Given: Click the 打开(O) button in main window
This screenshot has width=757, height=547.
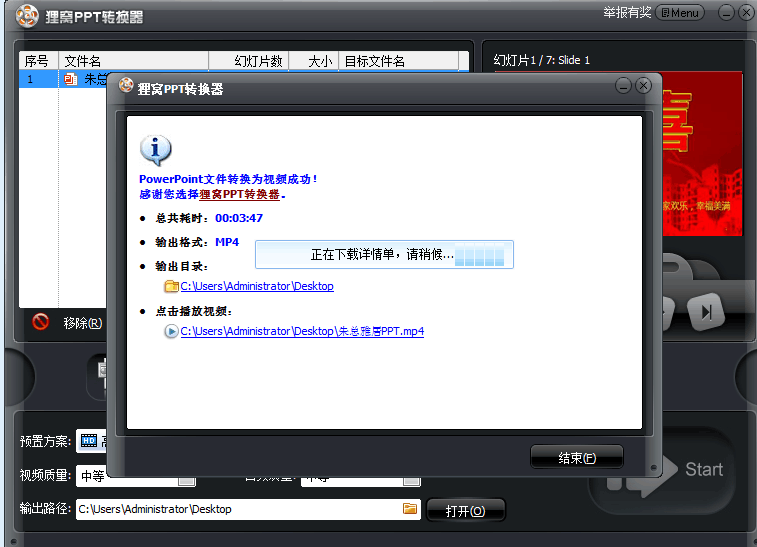Looking at the screenshot, I should [x=466, y=510].
